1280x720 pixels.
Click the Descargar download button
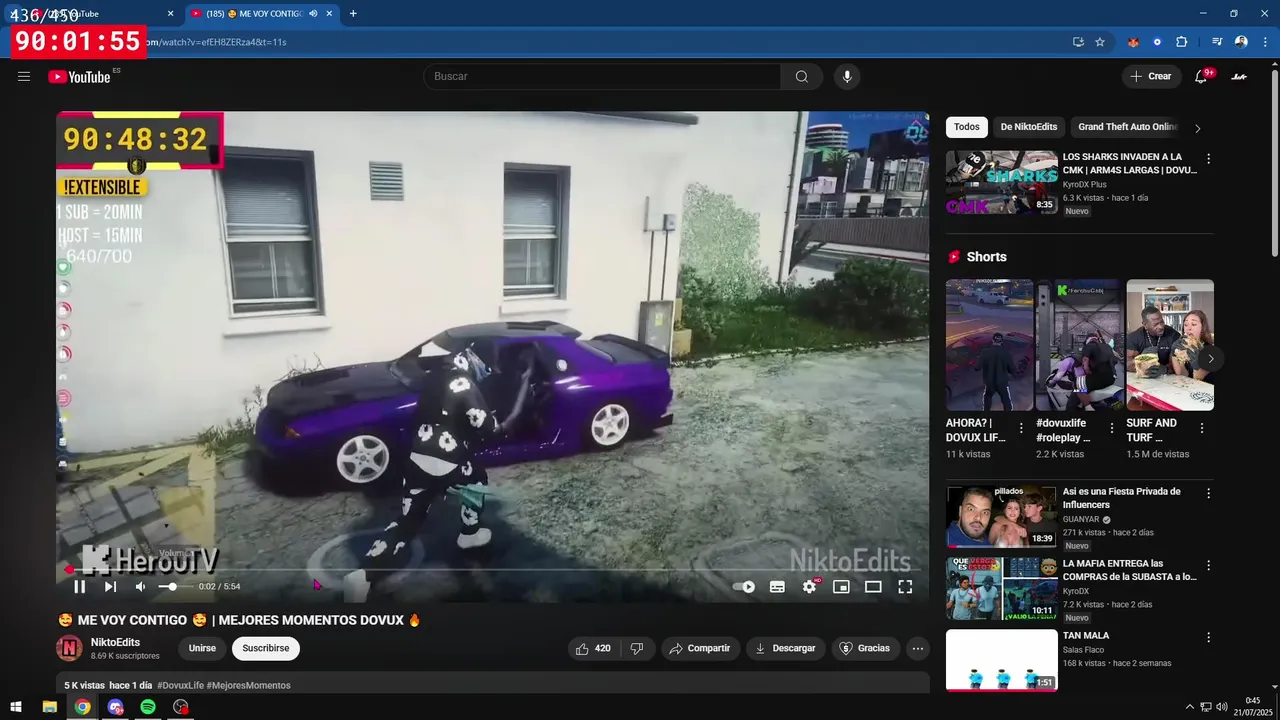[786, 648]
